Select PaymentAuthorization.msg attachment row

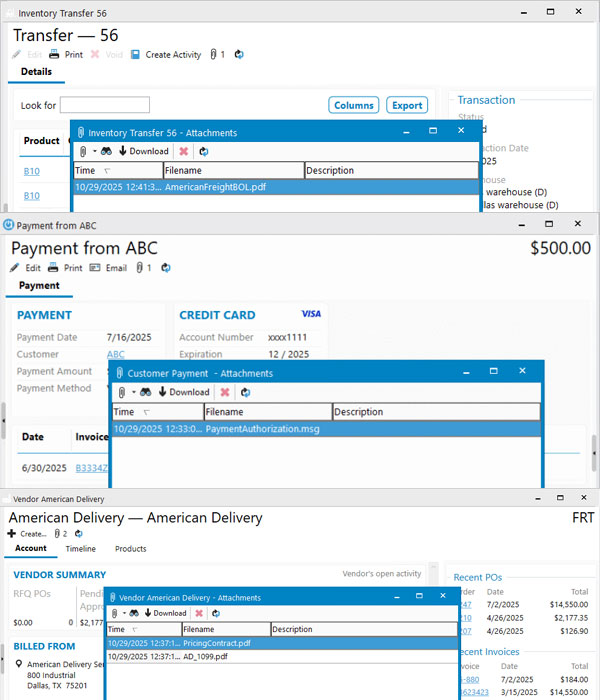326,429
